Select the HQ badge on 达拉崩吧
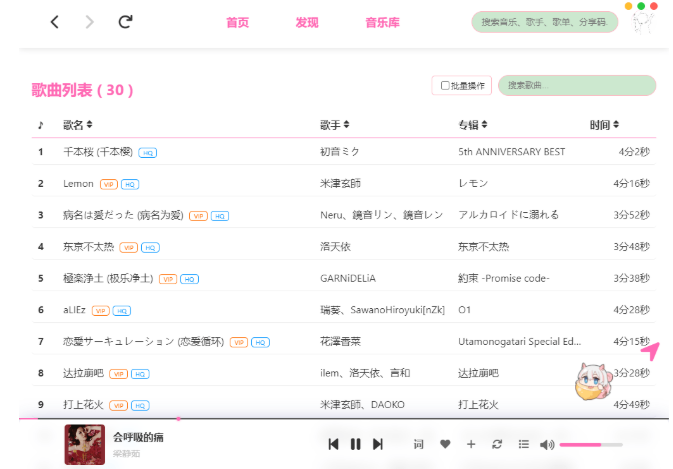This screenshot has height=469, width=673. tap(140, 374)
